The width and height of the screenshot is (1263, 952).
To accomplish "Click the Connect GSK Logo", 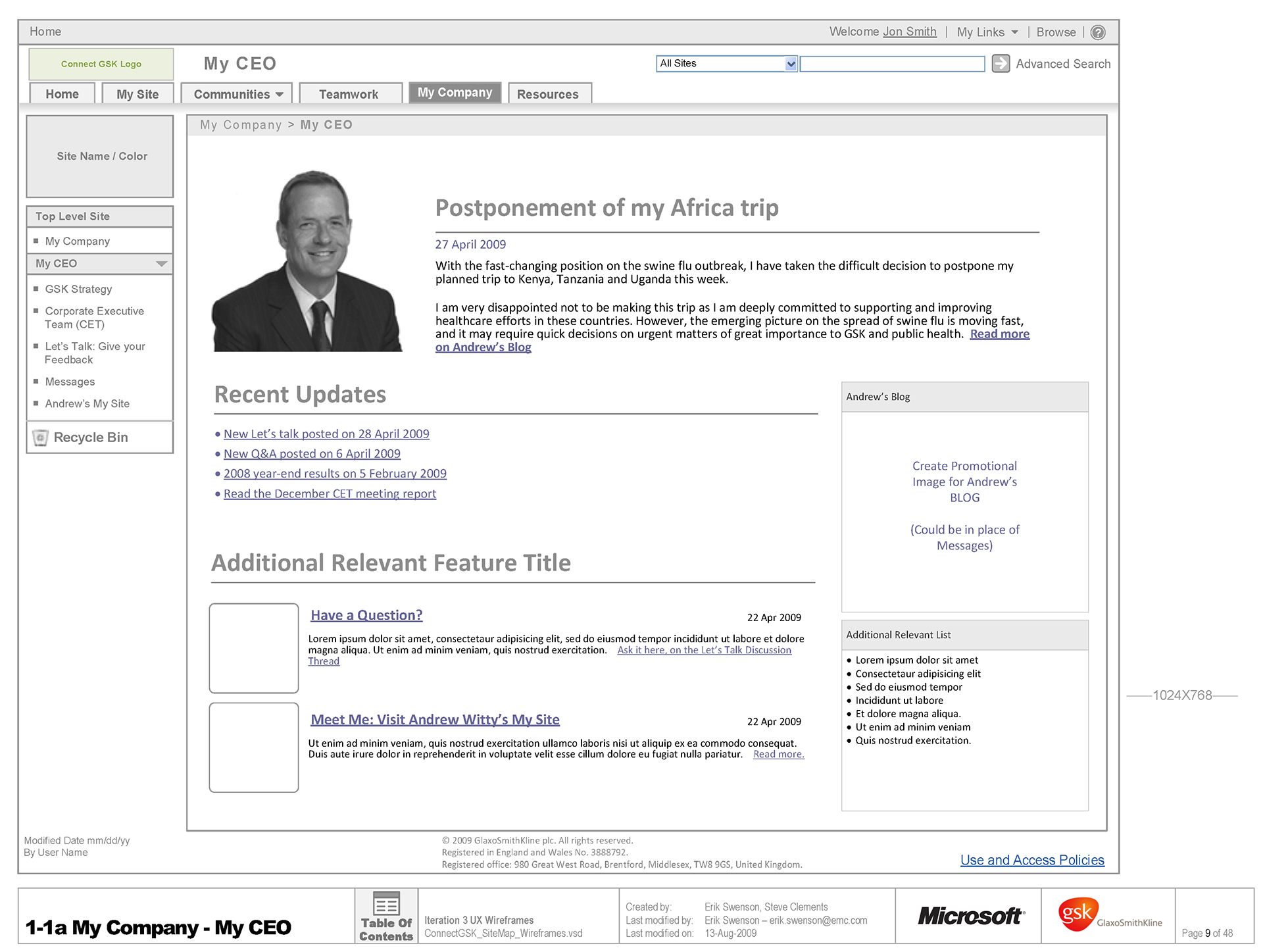I will pyautogui.click(x=101, y=64).
